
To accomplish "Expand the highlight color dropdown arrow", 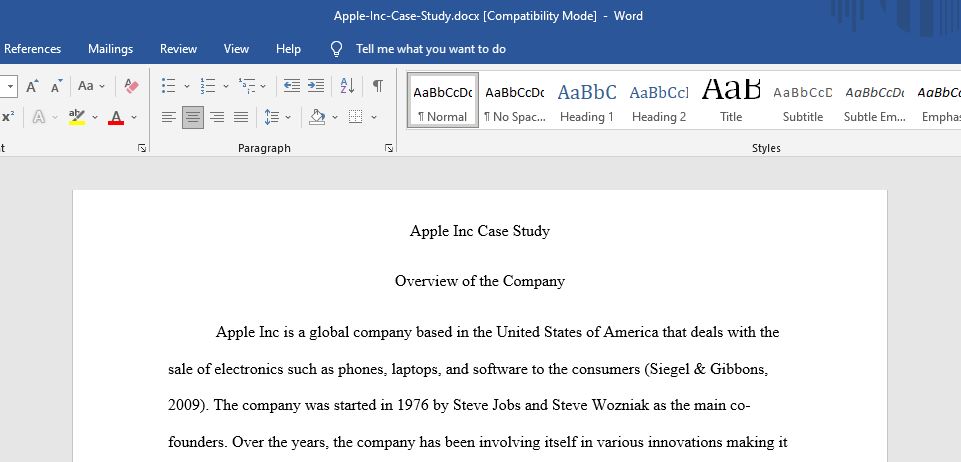I will pyautogui.click(x=94, y=117).
